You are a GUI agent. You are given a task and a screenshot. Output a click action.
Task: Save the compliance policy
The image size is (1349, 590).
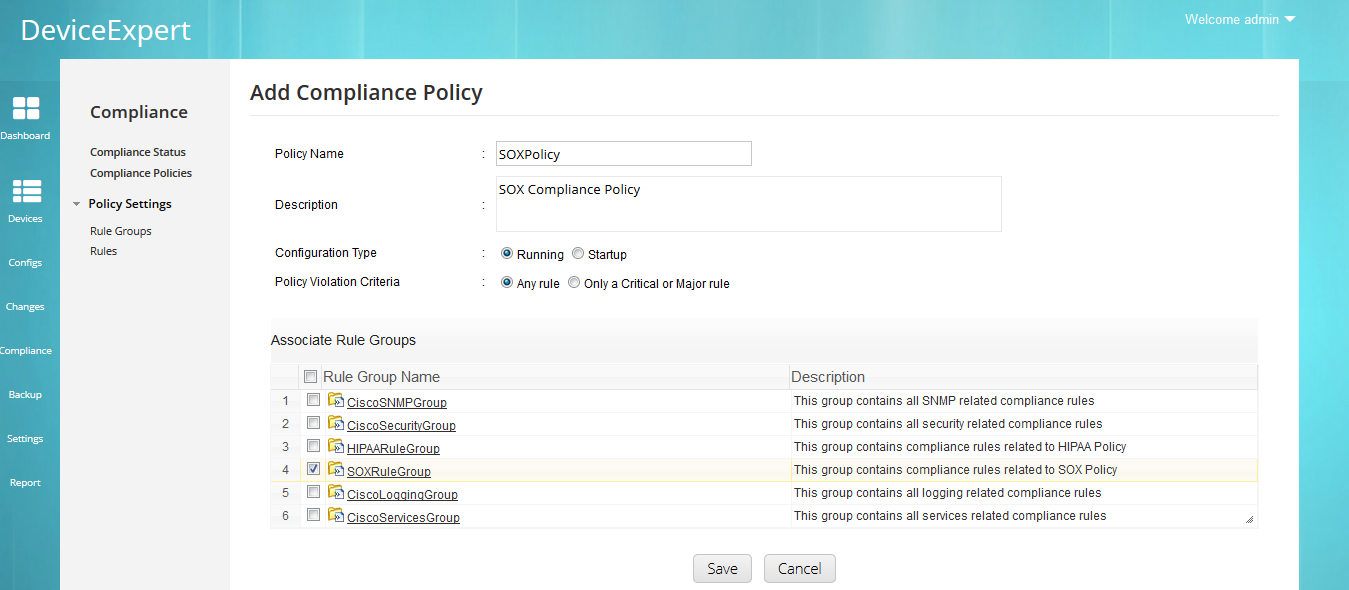click(x=722, y=568)
